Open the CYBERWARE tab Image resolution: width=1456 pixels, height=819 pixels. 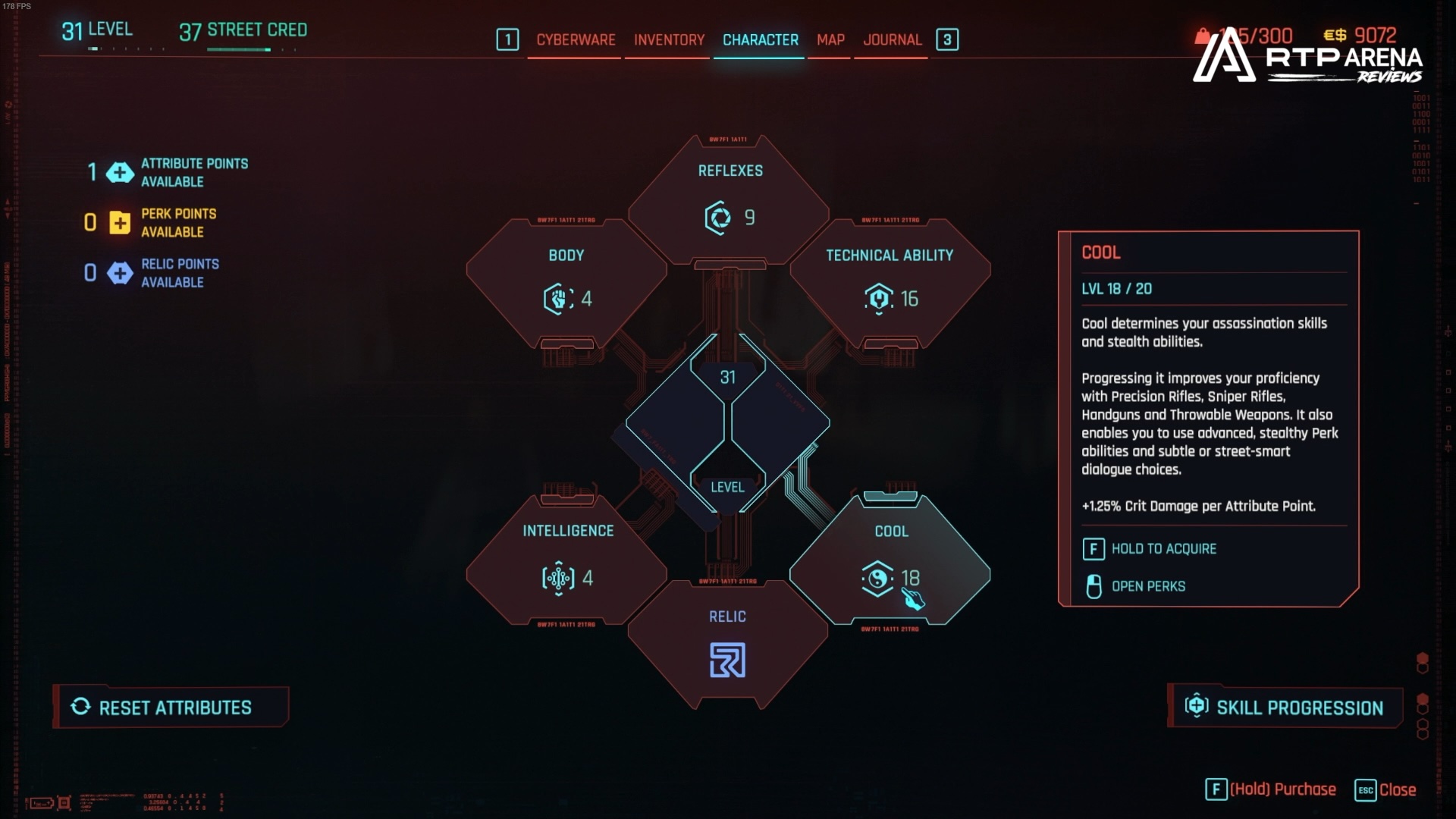(573, 39)
